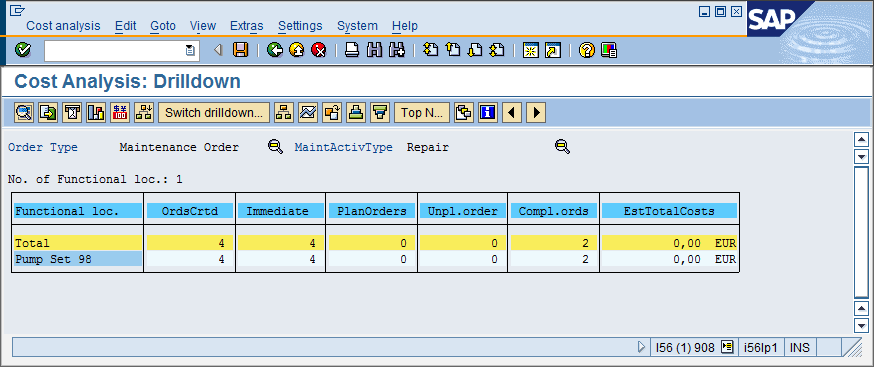The image size is (874, 367).
Task: Click the bottom scroll-down arrow of the scrollbar
Action: click(861, 326)
